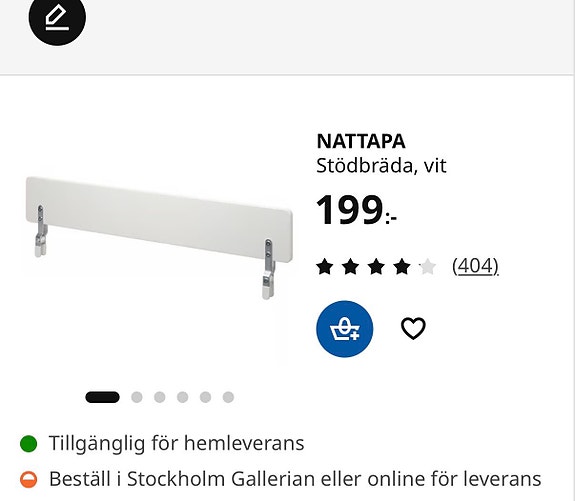Click the orange store availability status icon
The image size is (575, 501).
29,479
